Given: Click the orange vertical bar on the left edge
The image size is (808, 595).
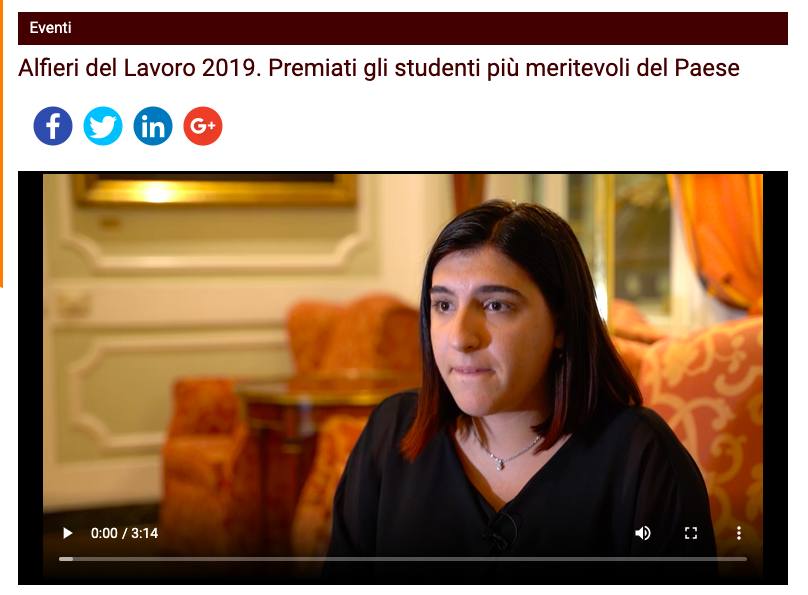Looking at the screenshot, I should [x=2, y=143].
